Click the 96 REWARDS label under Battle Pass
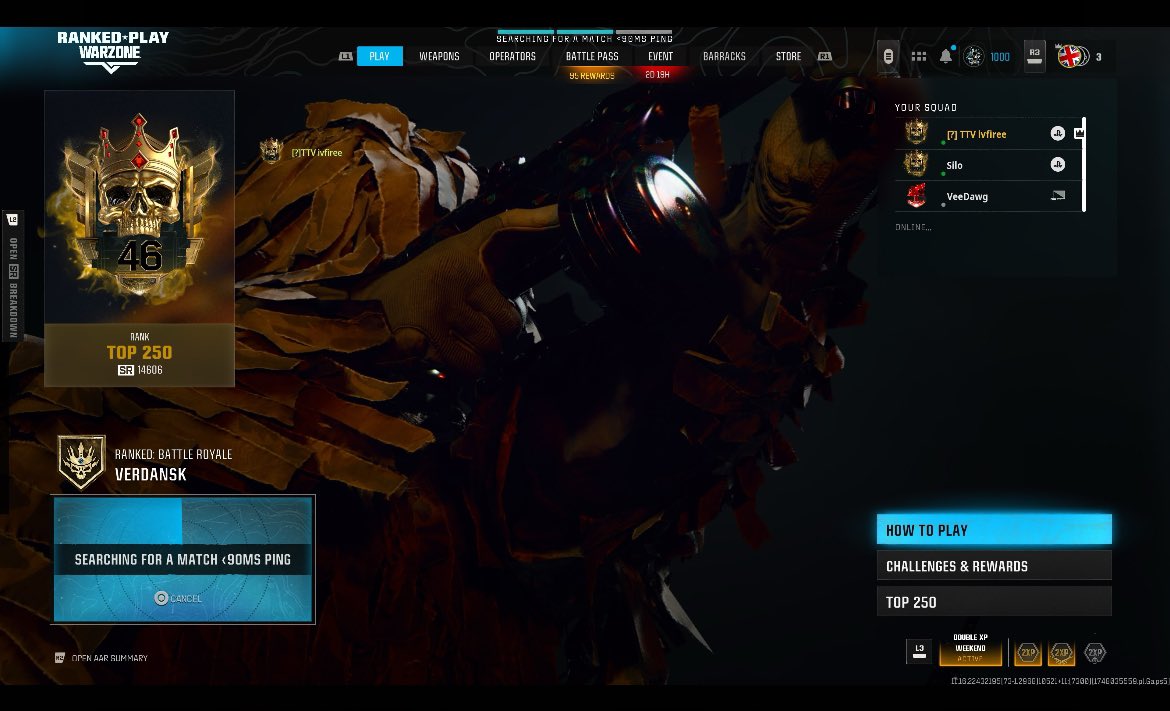Screen dimensions: 1170x711 click(x=592, y=75)
